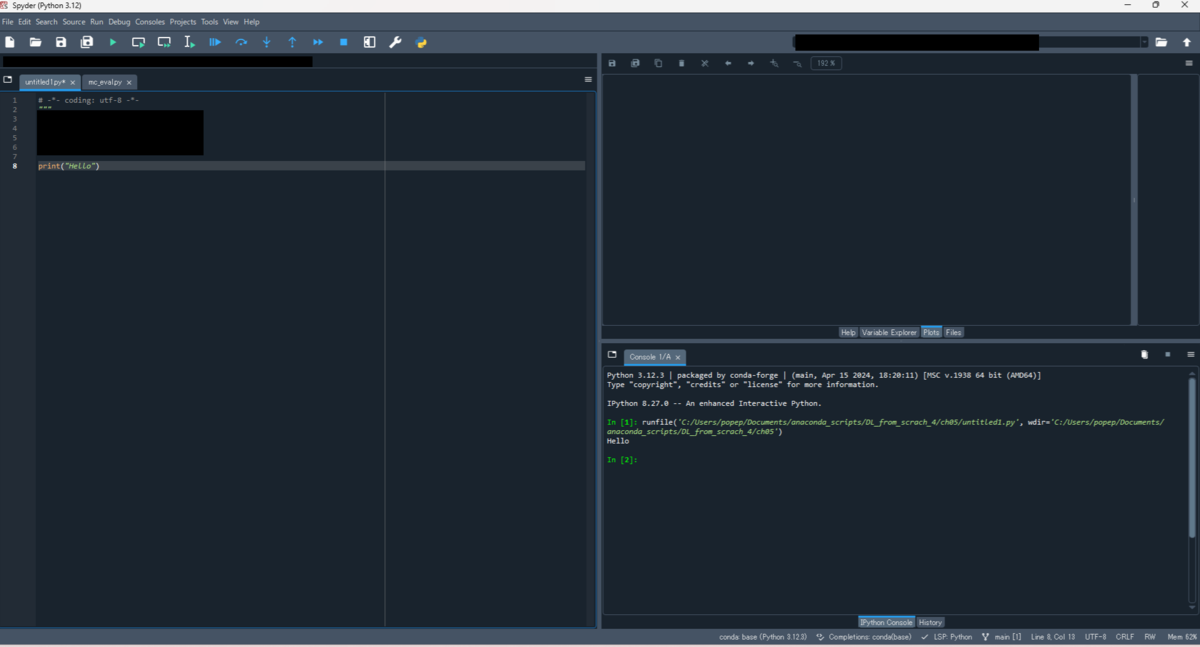Image resolution: width=1200 pixels, height=647 pixels.
Task: Open the Projects menu
Action: [183, 22]
